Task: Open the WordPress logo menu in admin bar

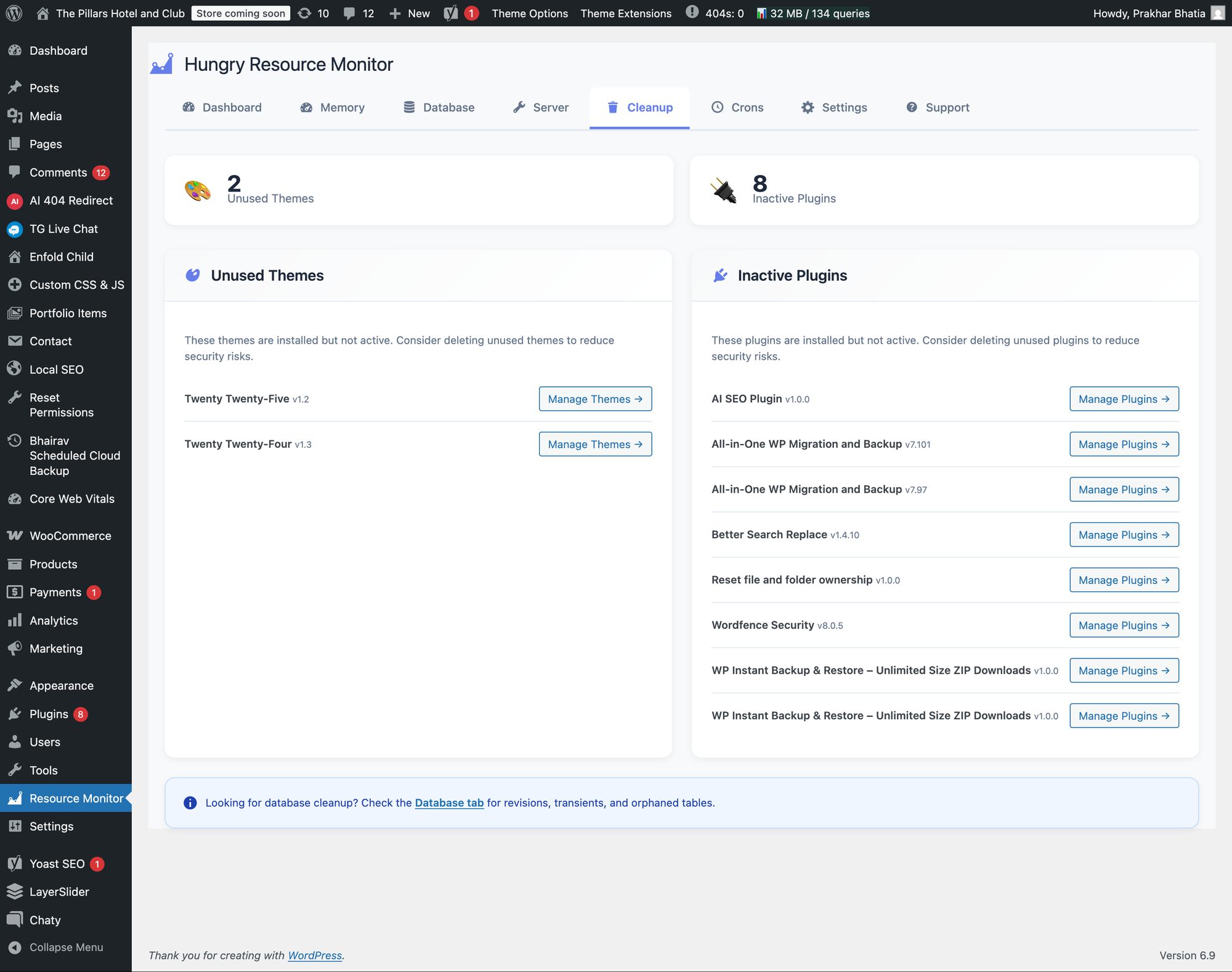Action: click(x=13, y=13)
